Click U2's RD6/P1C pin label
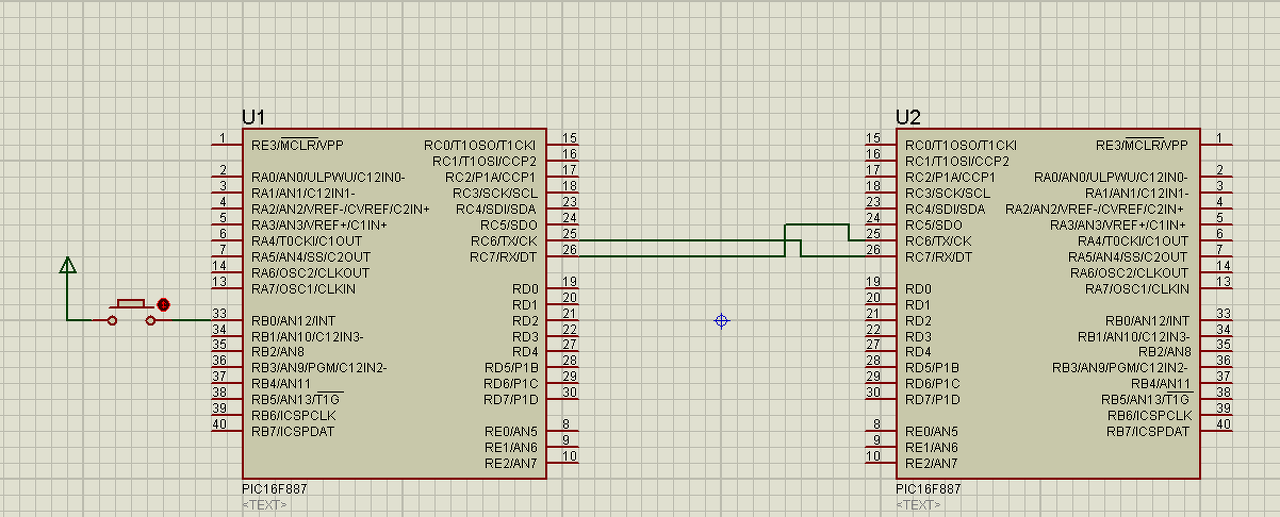 coord(932,383)
